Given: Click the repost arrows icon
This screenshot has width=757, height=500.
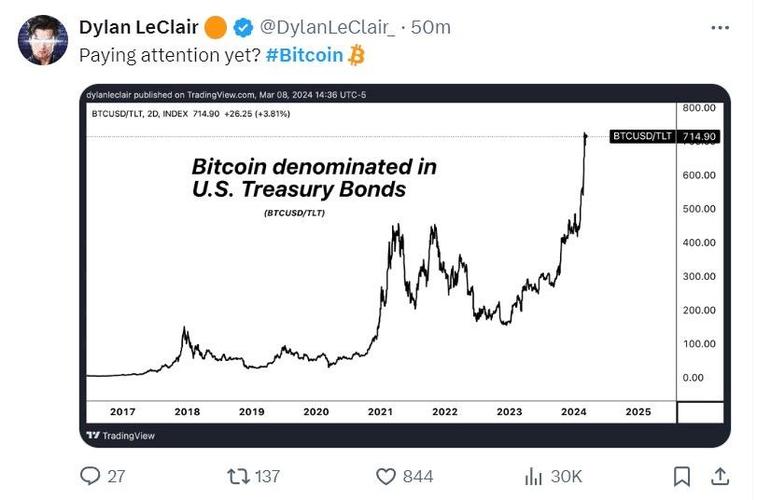Looking at the screenshot, I should click(x=239, y=476).
